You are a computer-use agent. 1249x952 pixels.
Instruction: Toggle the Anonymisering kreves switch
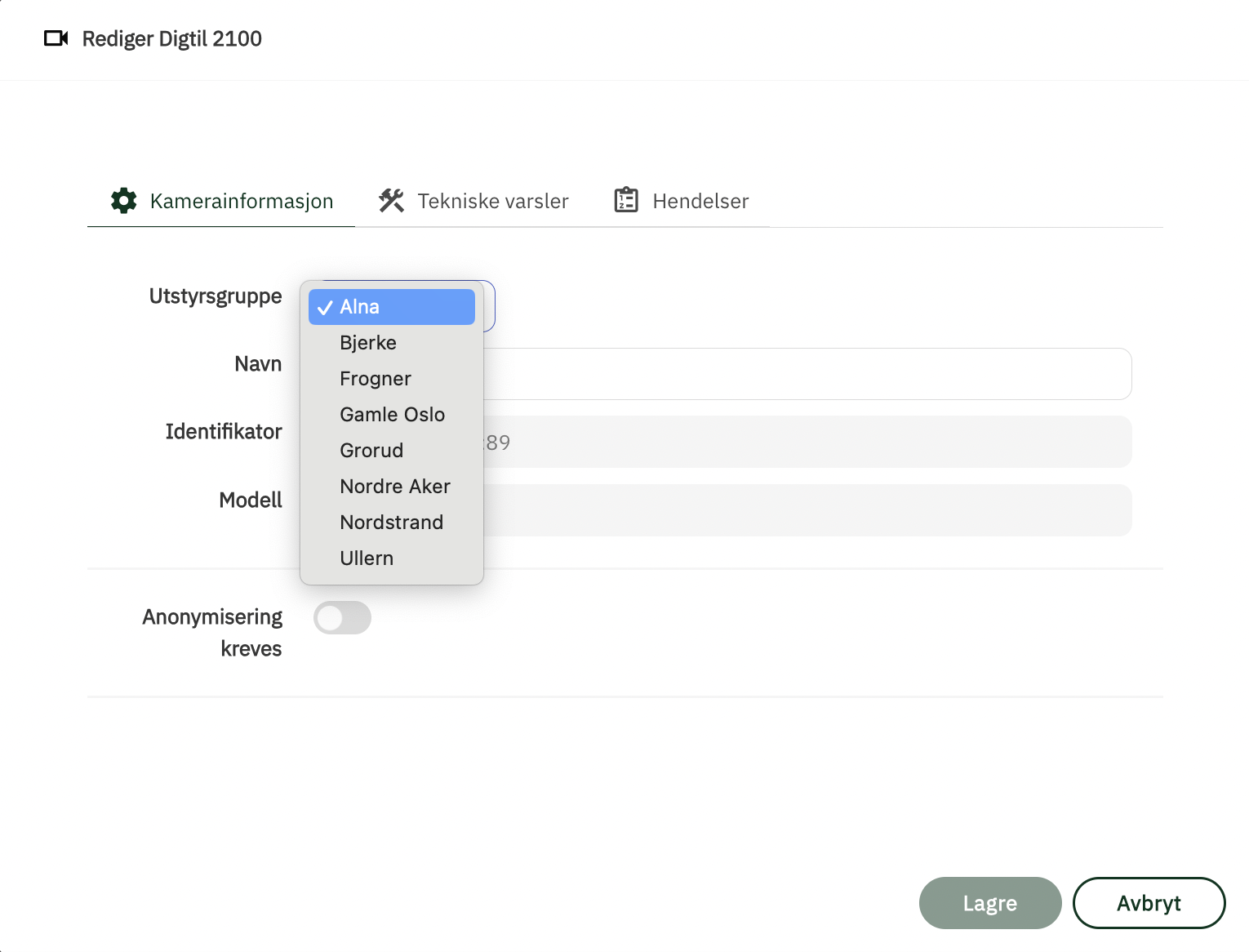343,618
